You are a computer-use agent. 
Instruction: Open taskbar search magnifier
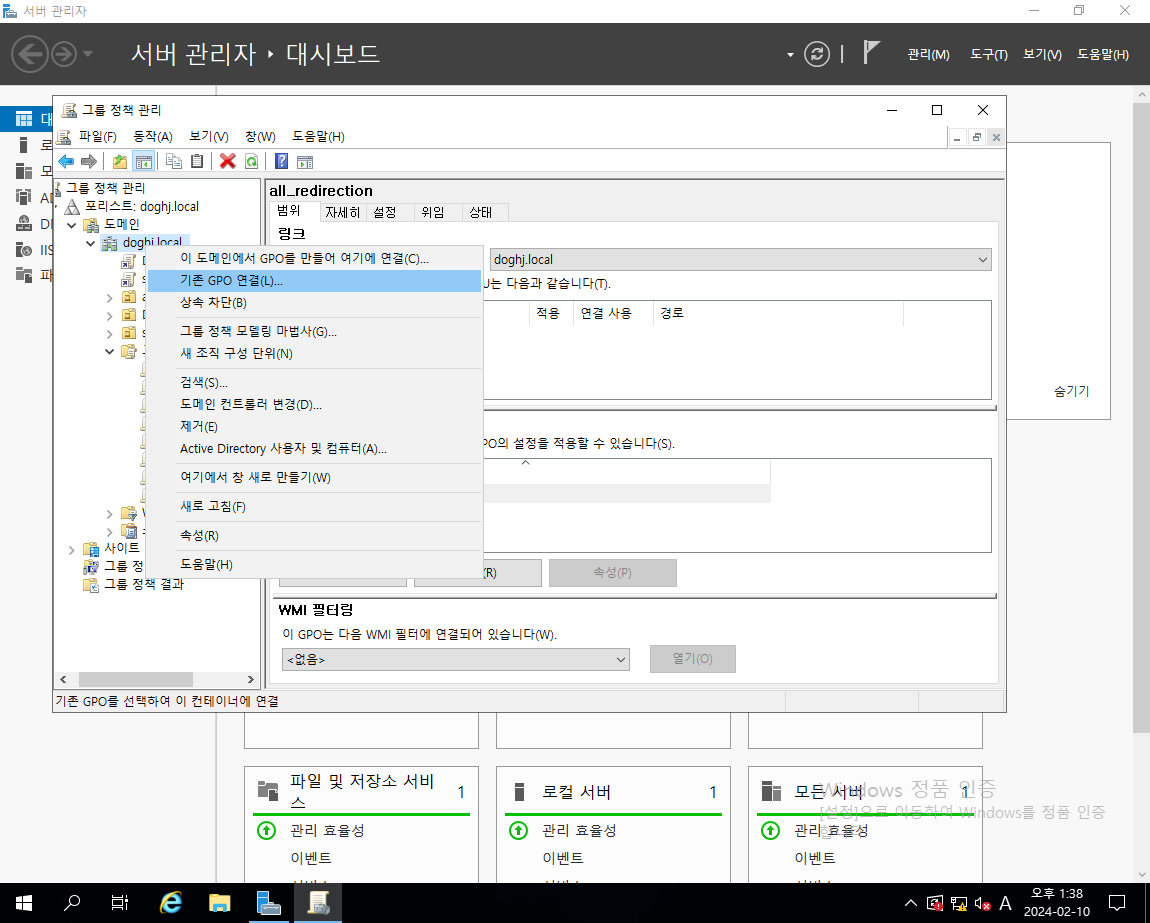(72, 902)
